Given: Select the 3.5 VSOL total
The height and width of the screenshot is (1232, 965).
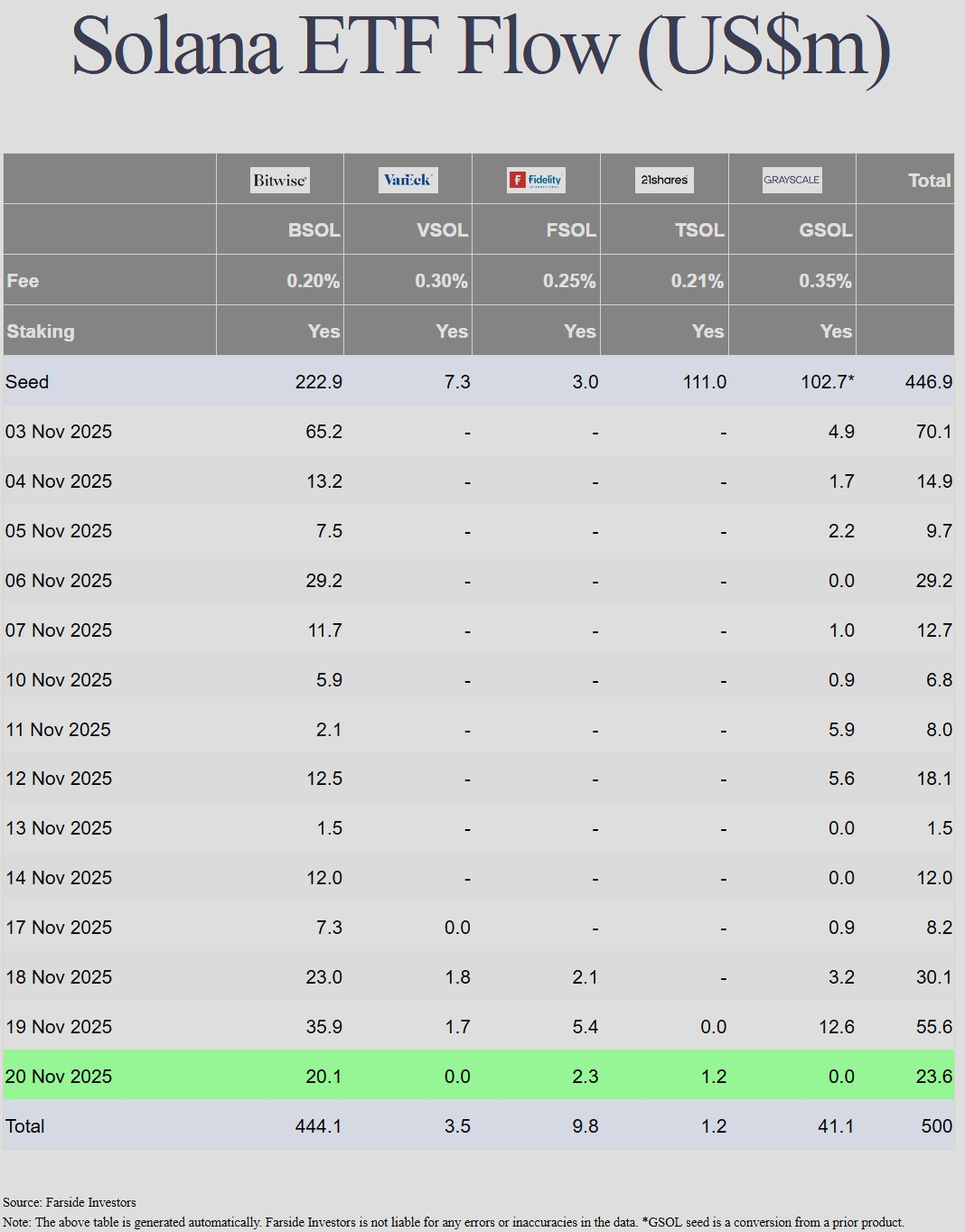Looking at the screenshot, I should tap(458, 1126).
